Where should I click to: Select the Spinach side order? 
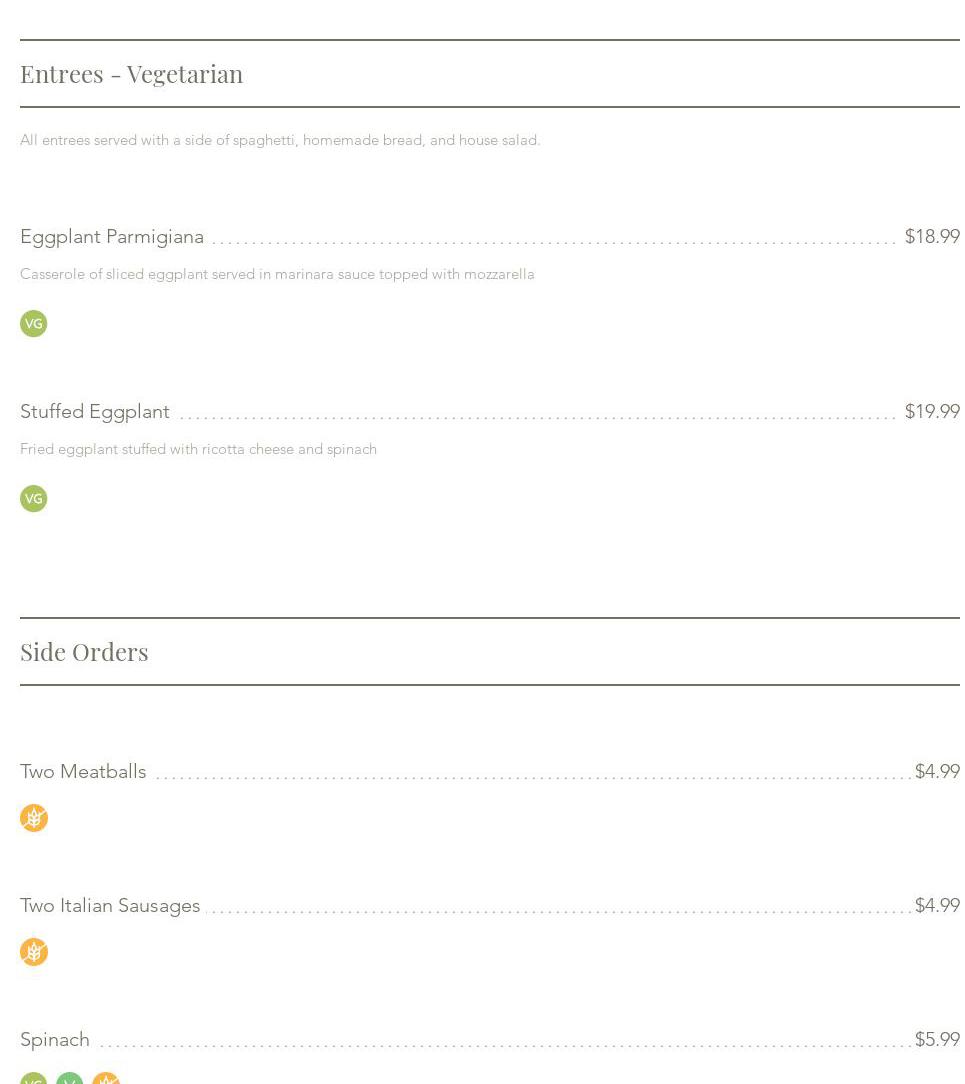click(55, 1040)
